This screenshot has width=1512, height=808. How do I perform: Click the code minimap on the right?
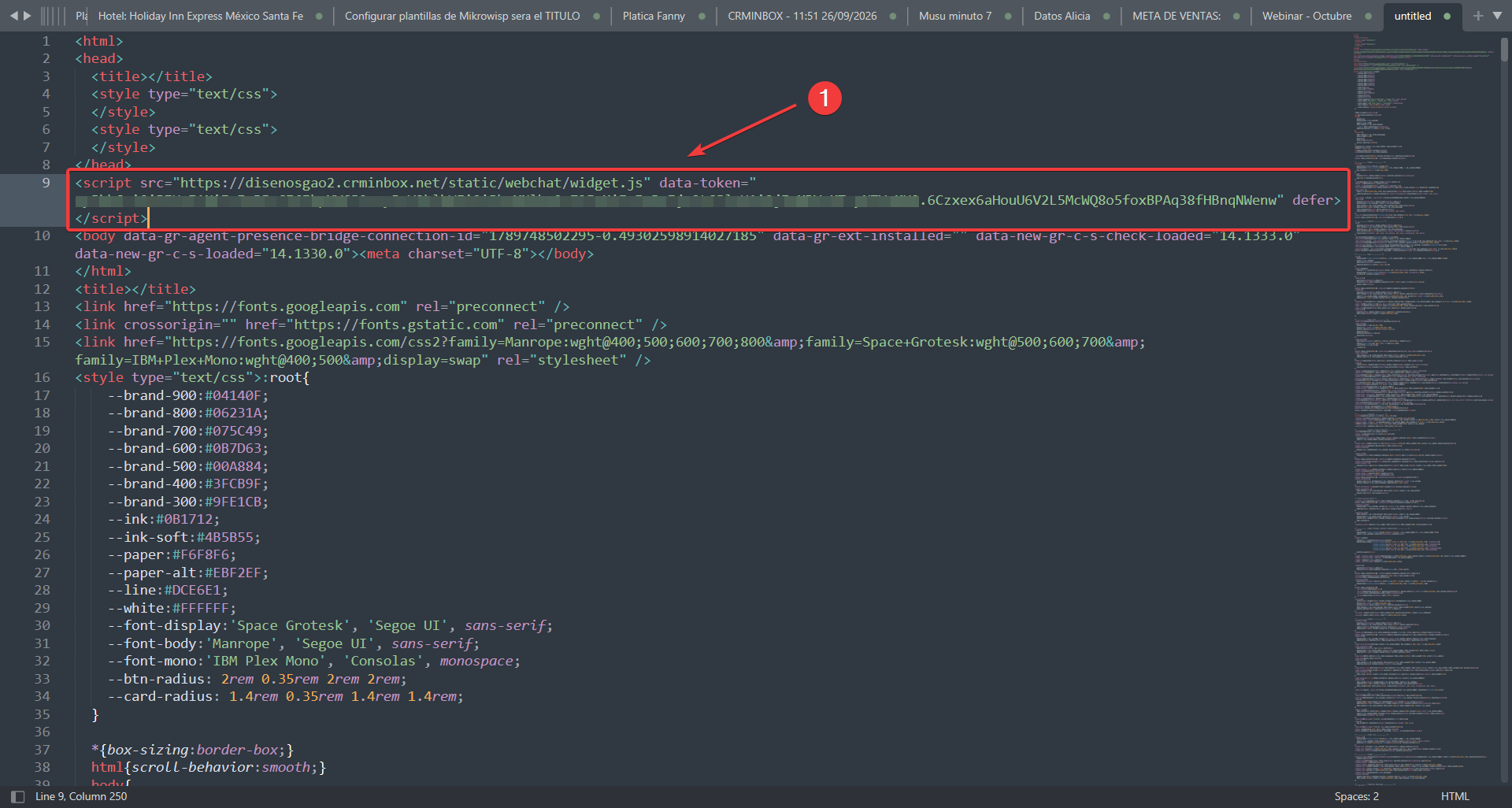(1423, 410)
